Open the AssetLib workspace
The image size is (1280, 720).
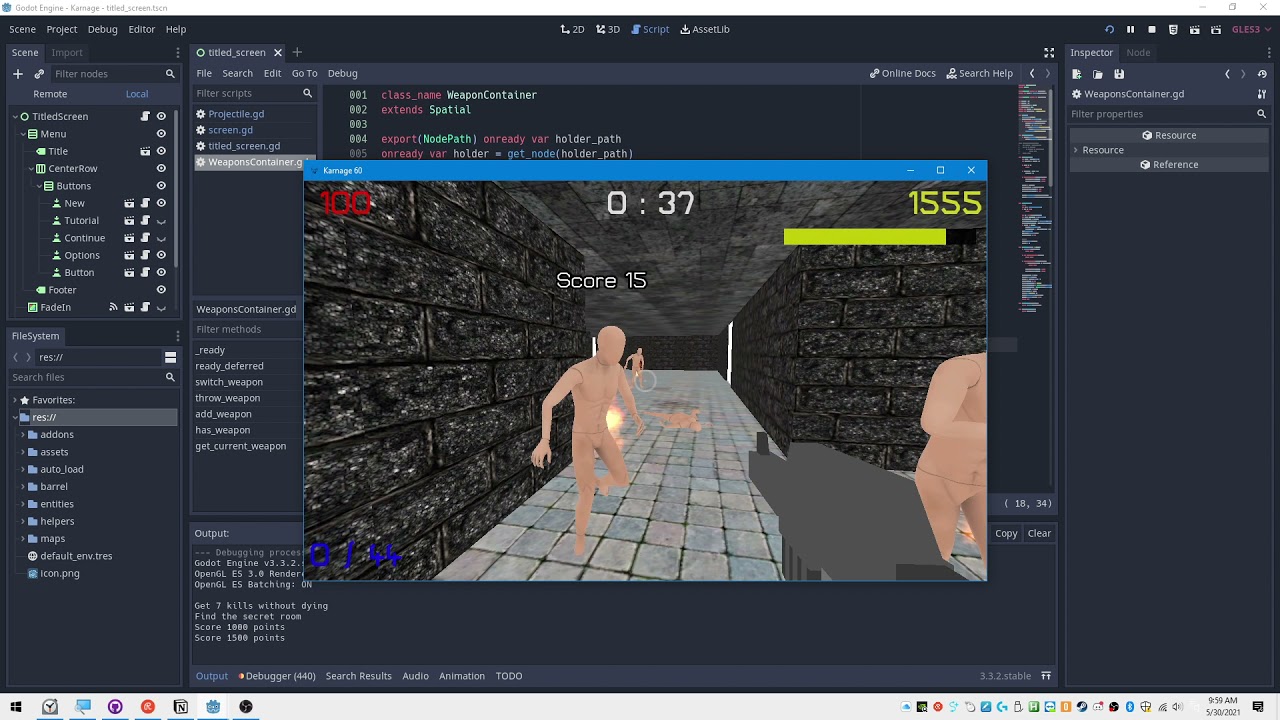(705, 29)
